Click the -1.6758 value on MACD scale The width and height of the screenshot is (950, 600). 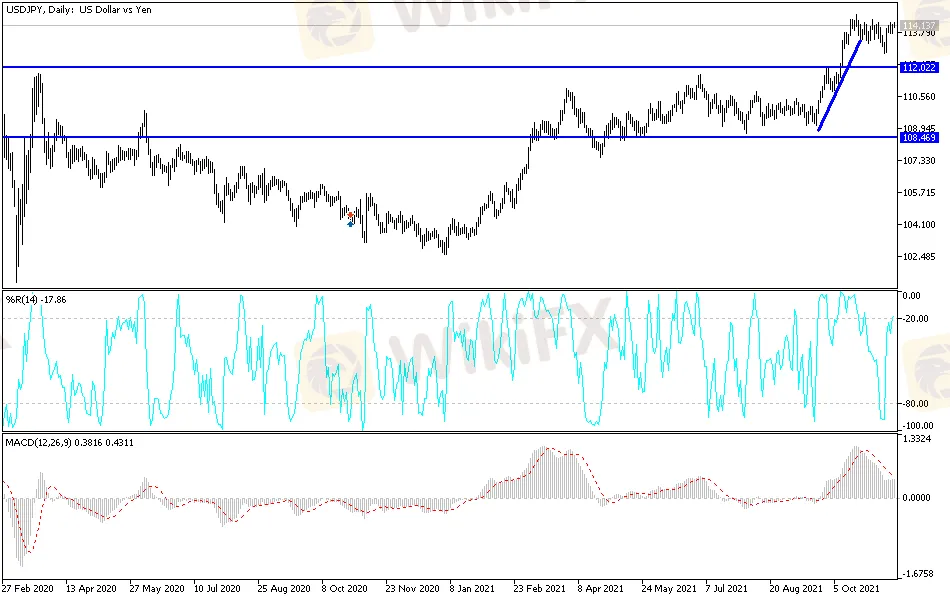(x=918, y=574)
